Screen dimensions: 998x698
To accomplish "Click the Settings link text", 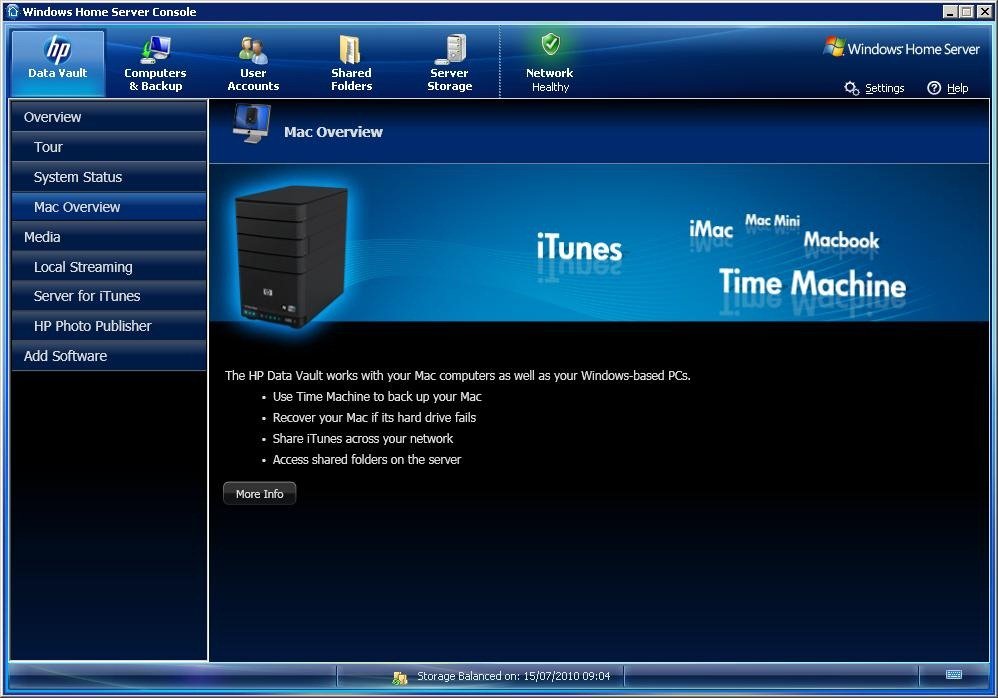I will pyautogui.click(x=885, y=88).
